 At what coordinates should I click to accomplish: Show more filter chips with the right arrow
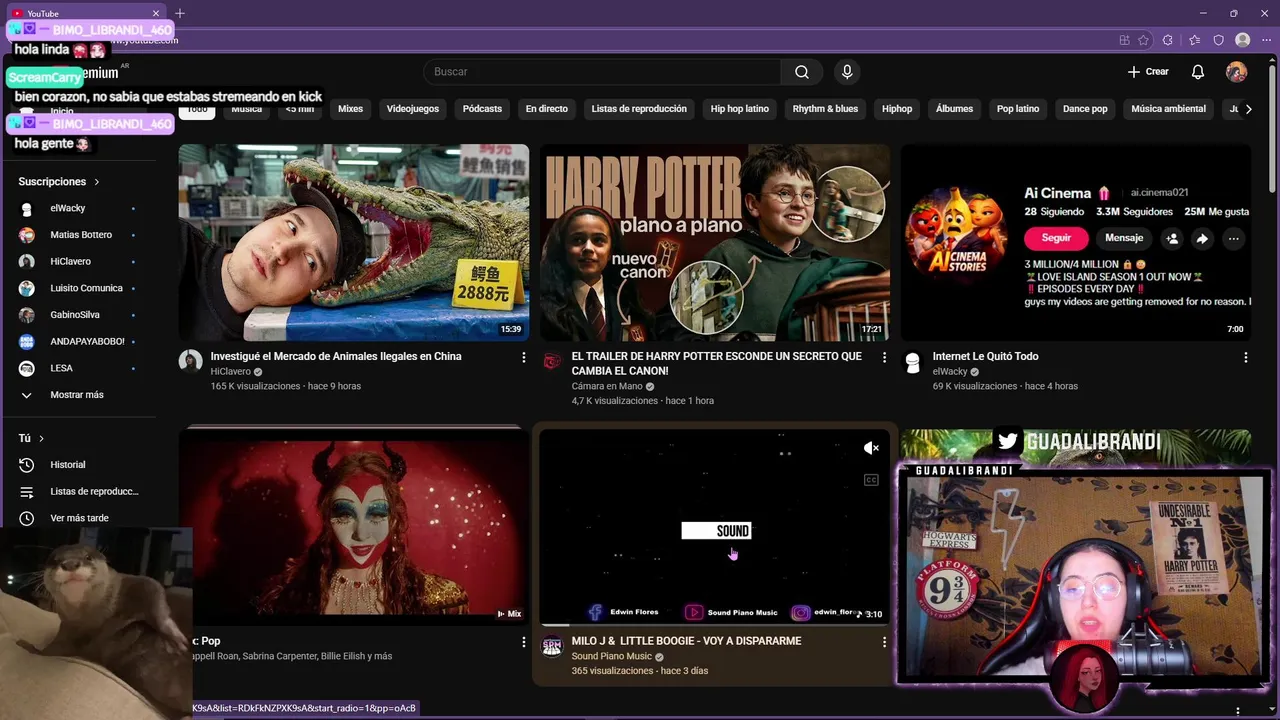1248,109
